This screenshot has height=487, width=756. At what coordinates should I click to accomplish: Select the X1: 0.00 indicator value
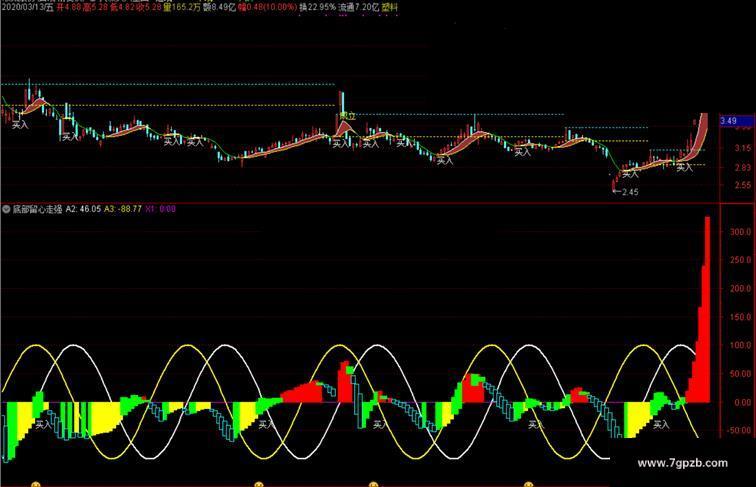point(161,209)
